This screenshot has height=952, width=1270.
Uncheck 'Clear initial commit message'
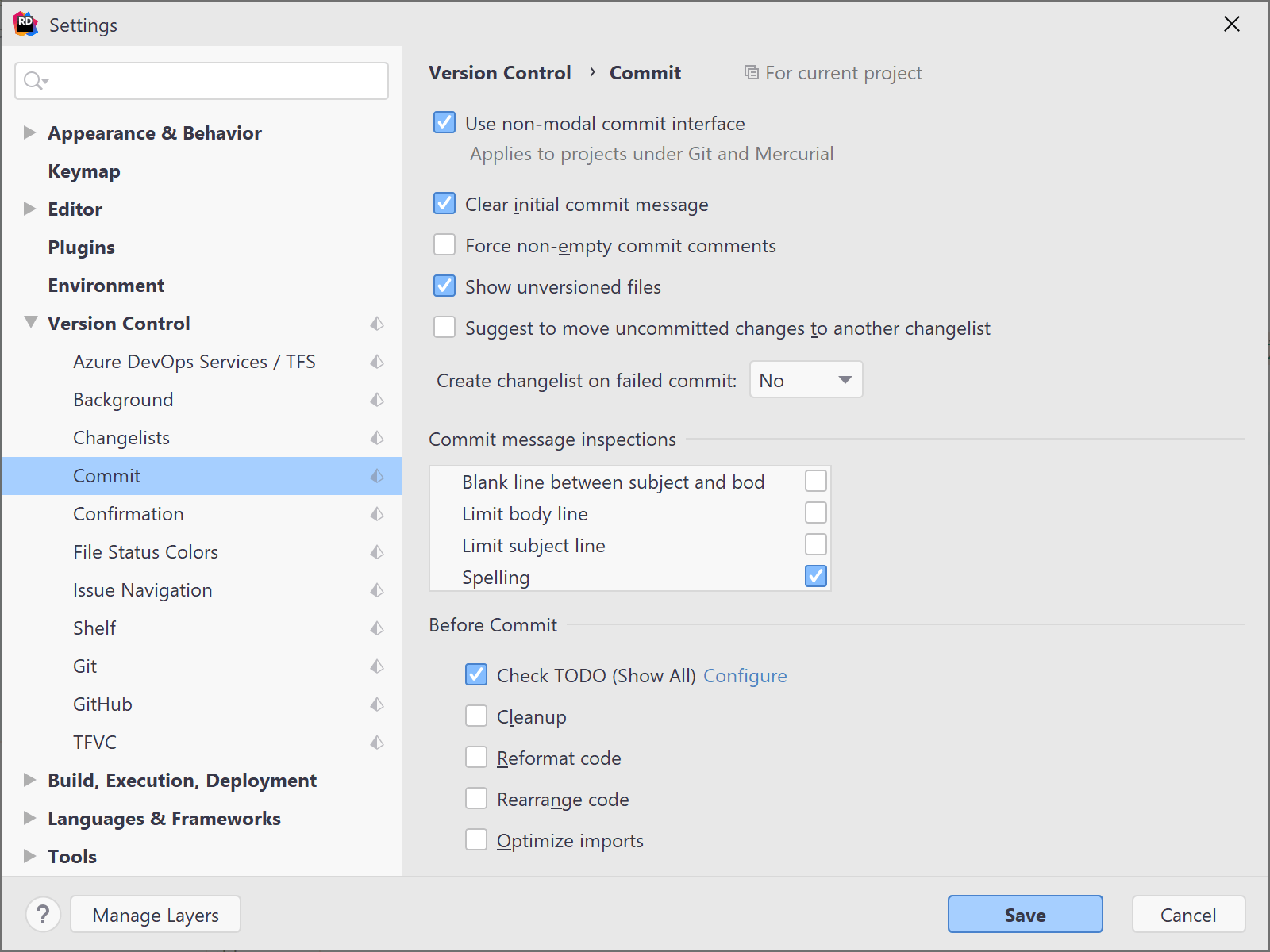[x=444, y=204]
